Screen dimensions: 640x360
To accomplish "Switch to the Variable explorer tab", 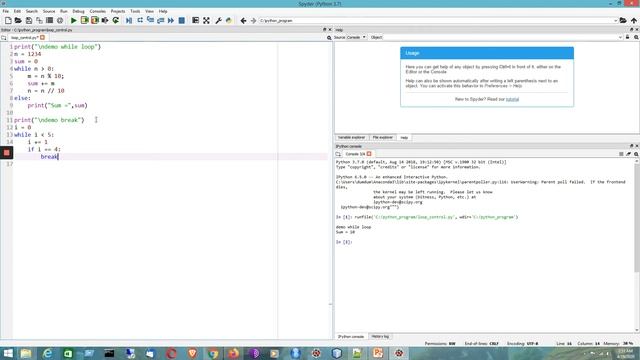I will [x=351, y=138].
